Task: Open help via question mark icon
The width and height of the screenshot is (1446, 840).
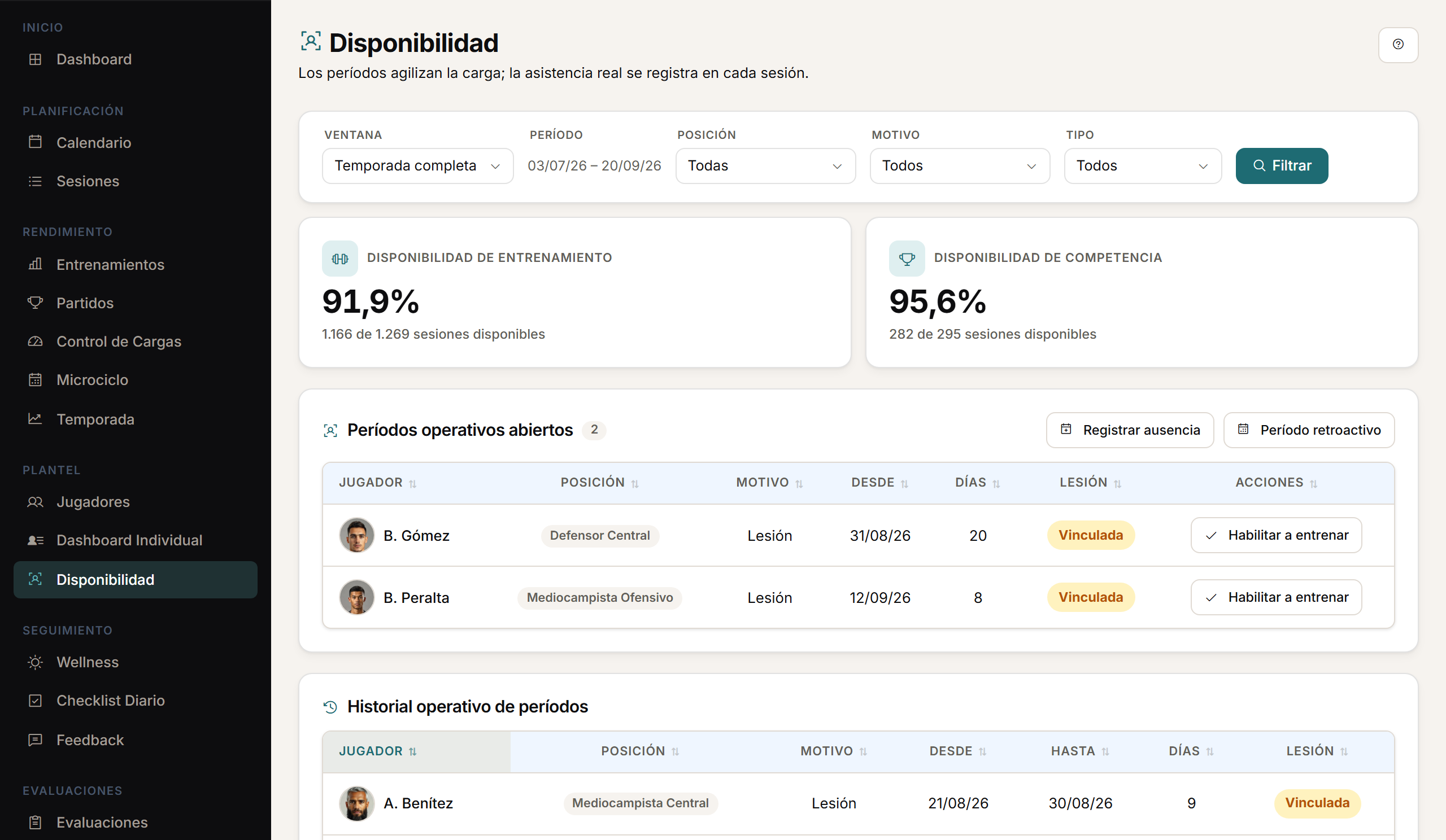Action: pos(1398,45)
